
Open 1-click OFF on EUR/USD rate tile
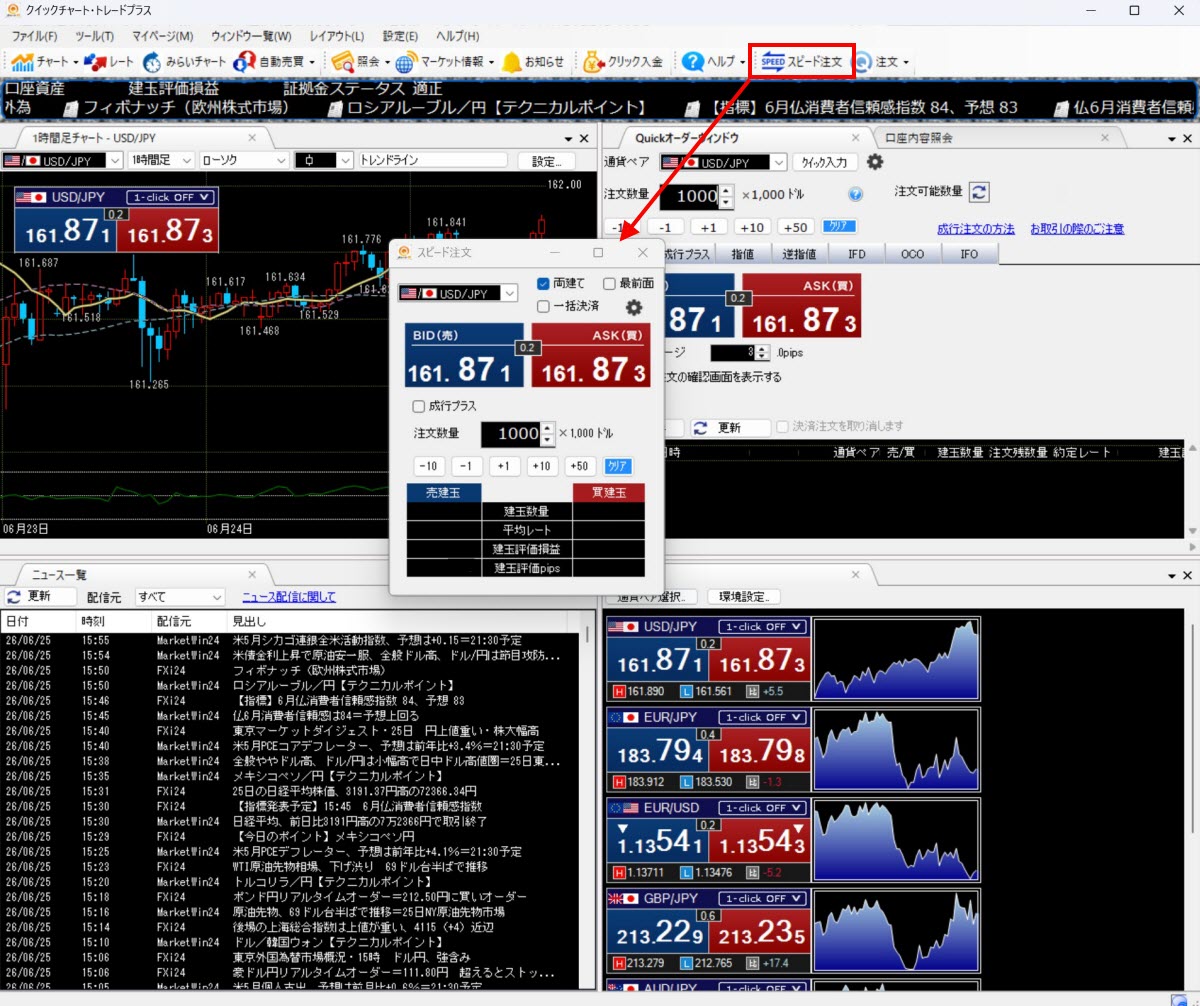pyautogui.click(x=763, y=808)
